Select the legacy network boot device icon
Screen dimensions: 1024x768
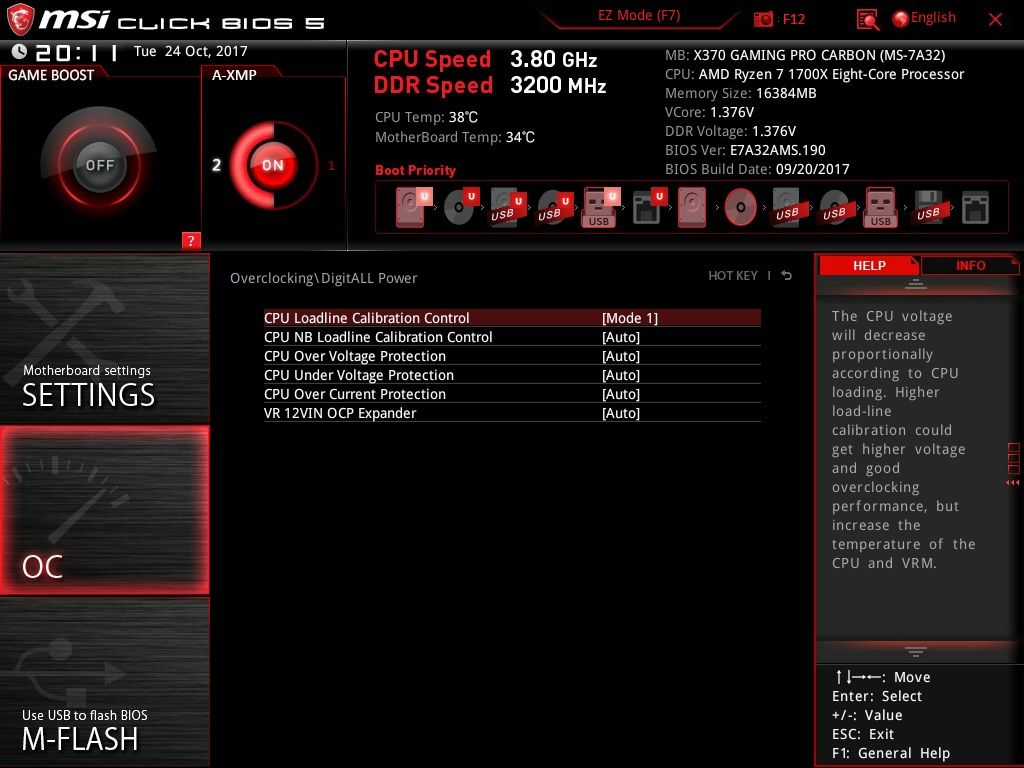(975, 208)
